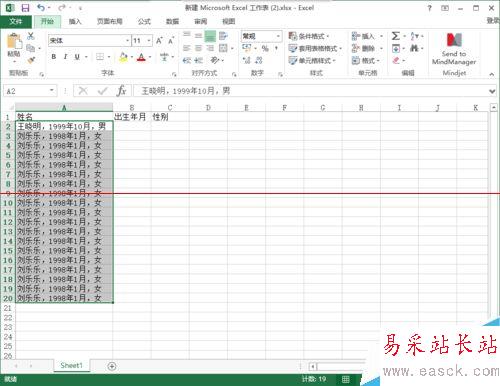Click the Save icon in quick access toolbar
The height and width of the screenshot is (386, 500).
(x=25, y=7)
